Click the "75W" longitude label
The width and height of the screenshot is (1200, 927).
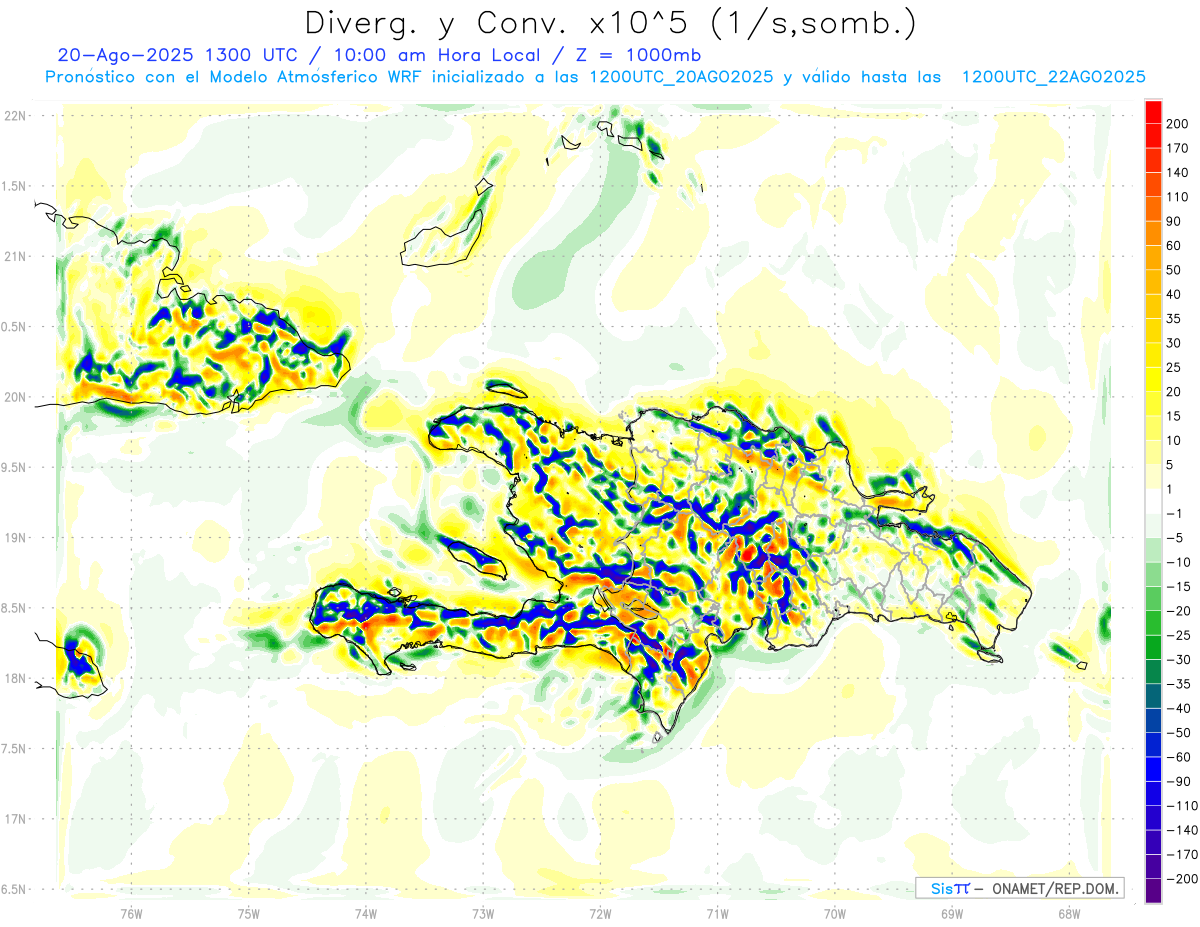click(x=249, y=913)
